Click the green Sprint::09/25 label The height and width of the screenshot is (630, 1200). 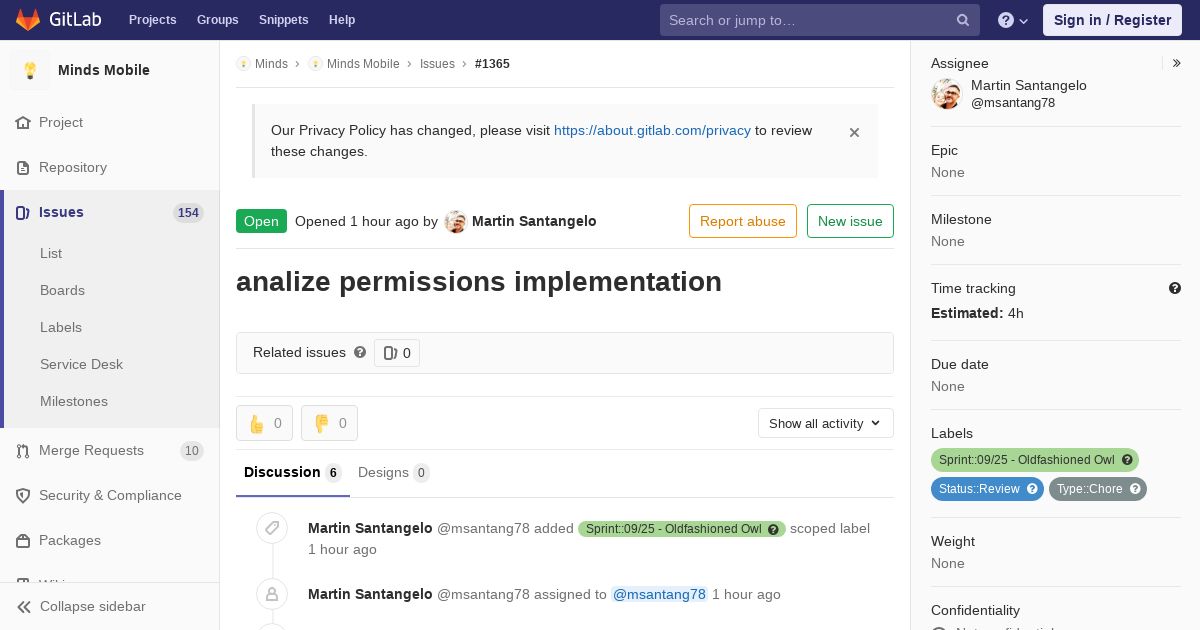1026,460
